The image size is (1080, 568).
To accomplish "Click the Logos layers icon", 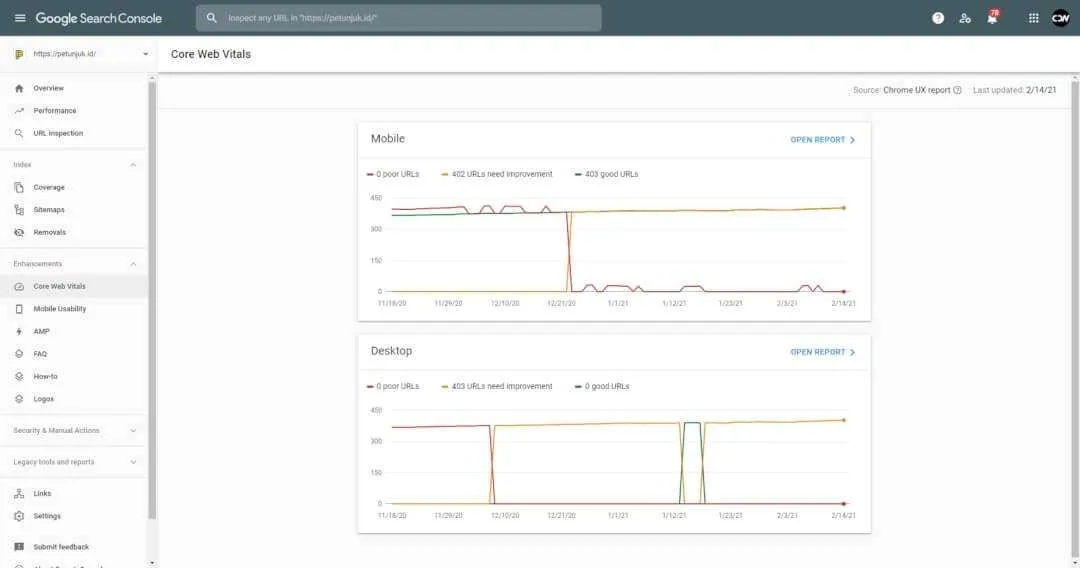I will (x=19, y=399).
